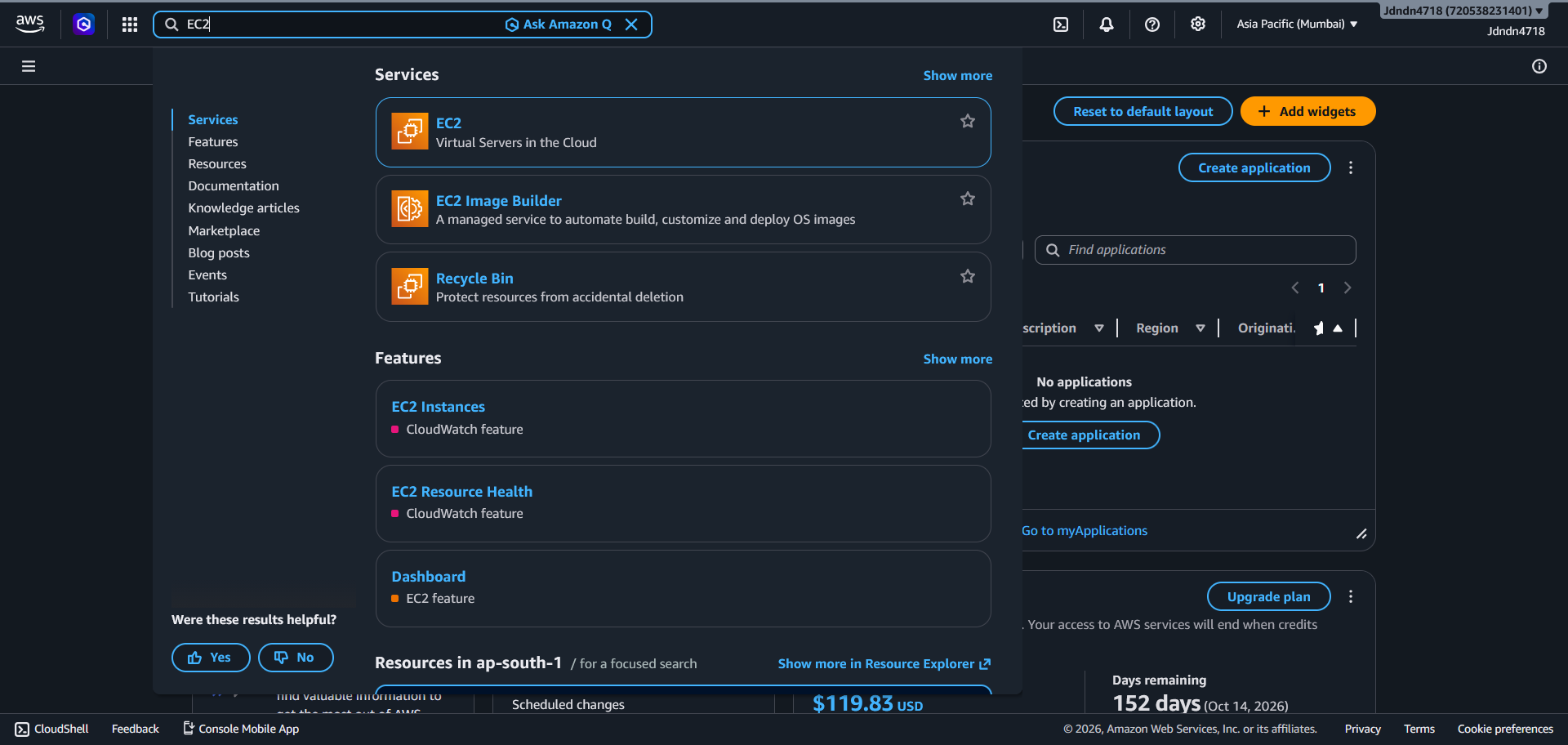Sort by the Originating account column arrow
The width and height of the screenshot is (1568, 745).
pos(1338,328)
